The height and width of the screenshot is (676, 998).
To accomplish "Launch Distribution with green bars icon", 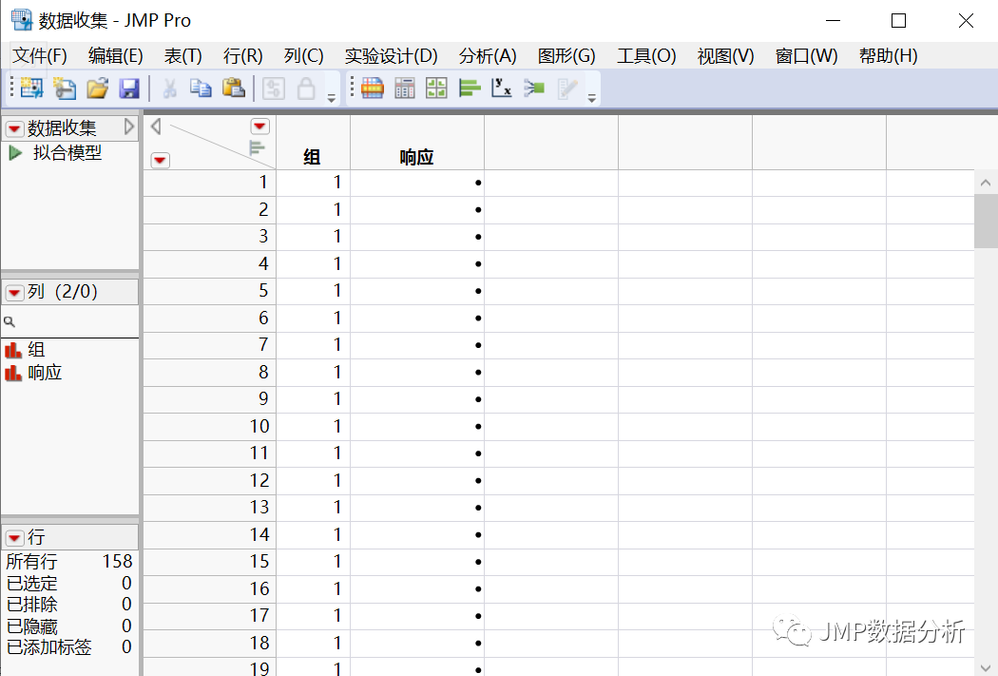I will click(469, 88).
